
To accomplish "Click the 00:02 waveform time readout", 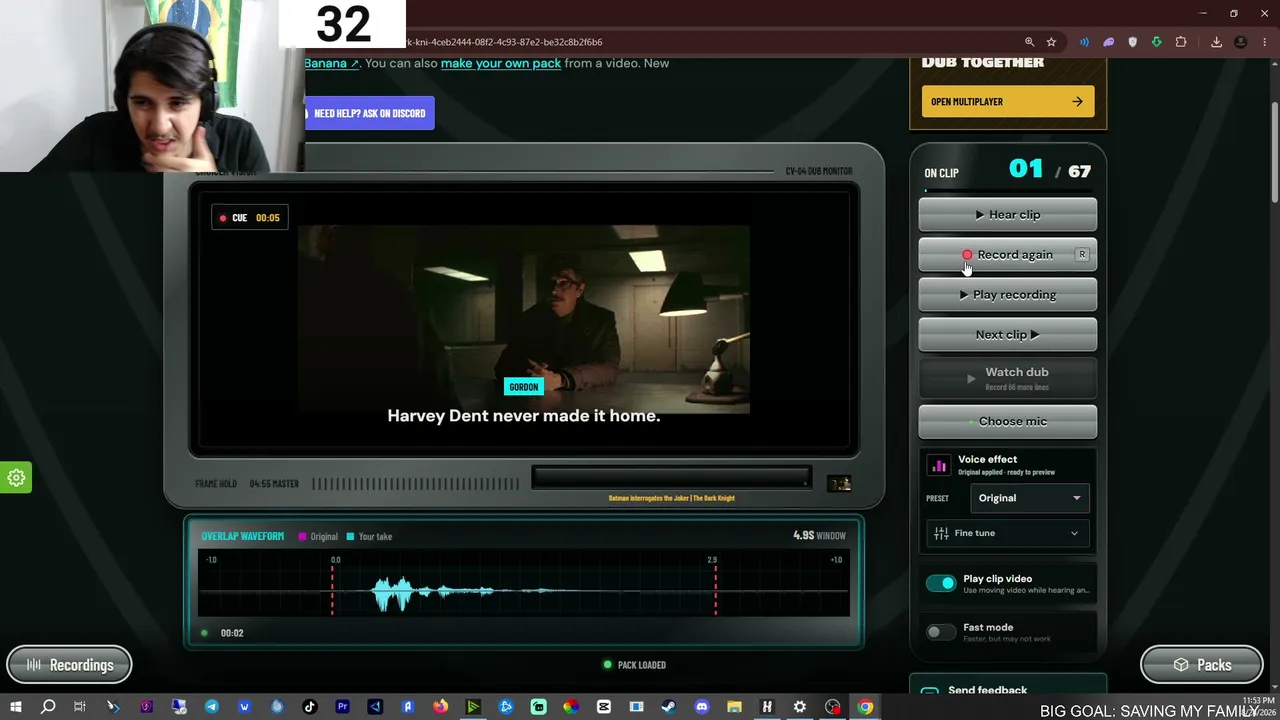I will pos(232,633).
